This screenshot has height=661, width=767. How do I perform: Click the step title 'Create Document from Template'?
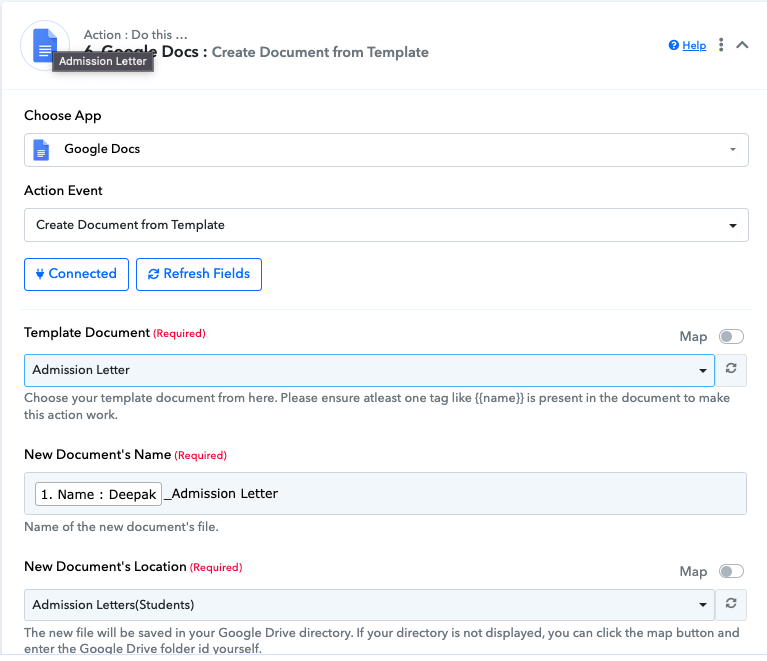320,52
